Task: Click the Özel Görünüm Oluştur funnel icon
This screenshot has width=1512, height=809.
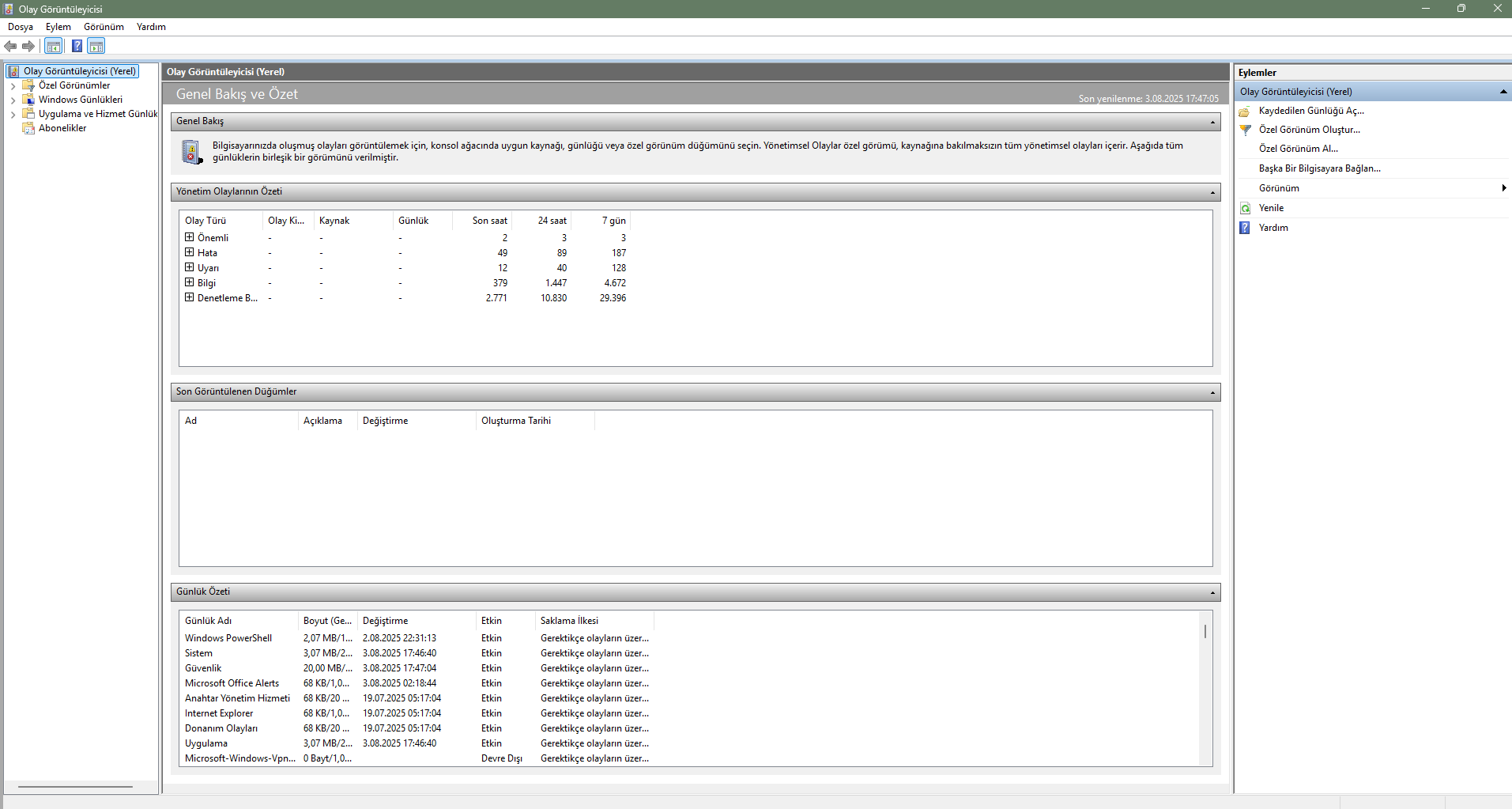Action: coord(1245,130)
